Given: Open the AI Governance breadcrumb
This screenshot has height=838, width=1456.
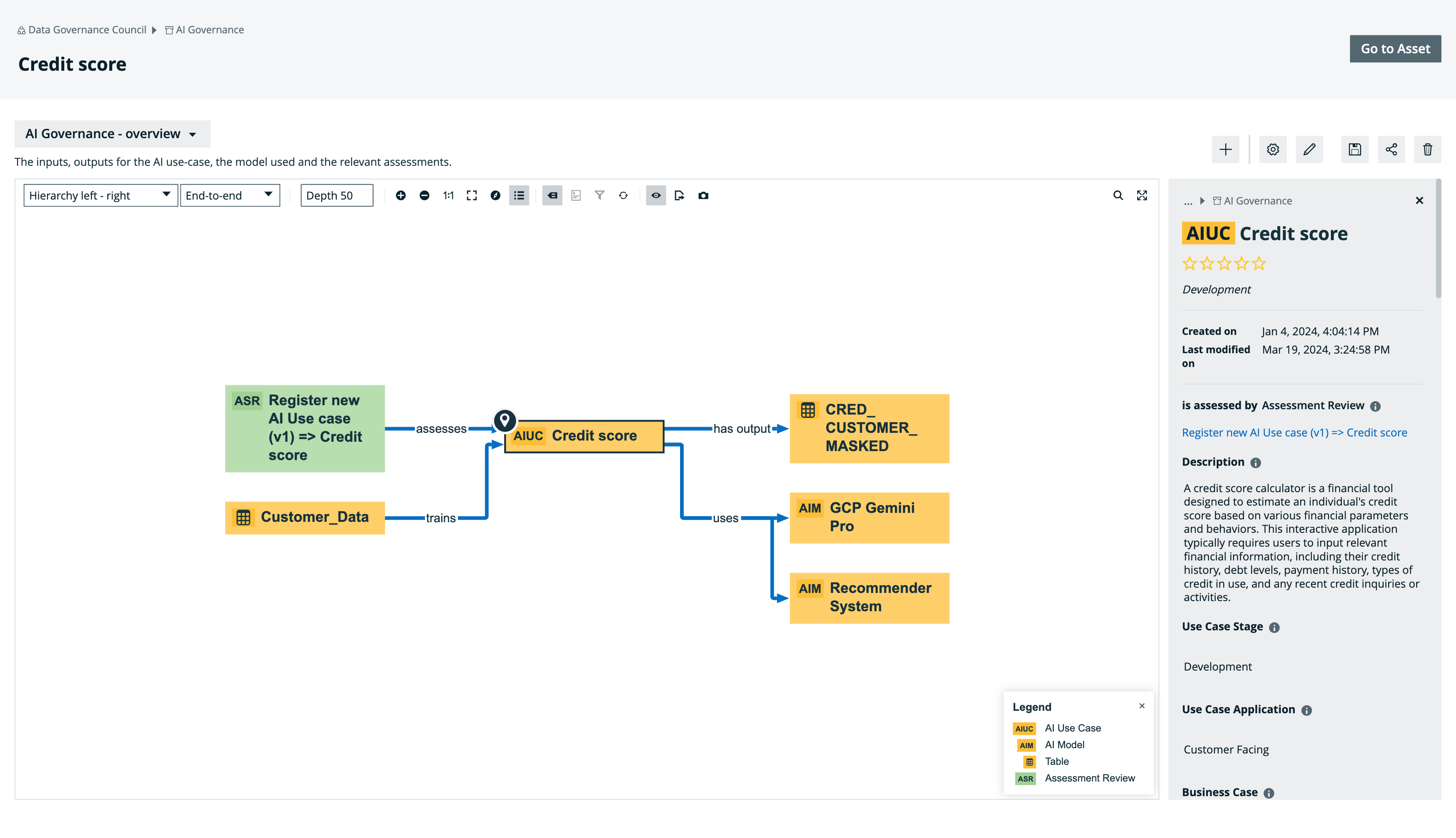Looking at the screenshot, I should point(209,30).
